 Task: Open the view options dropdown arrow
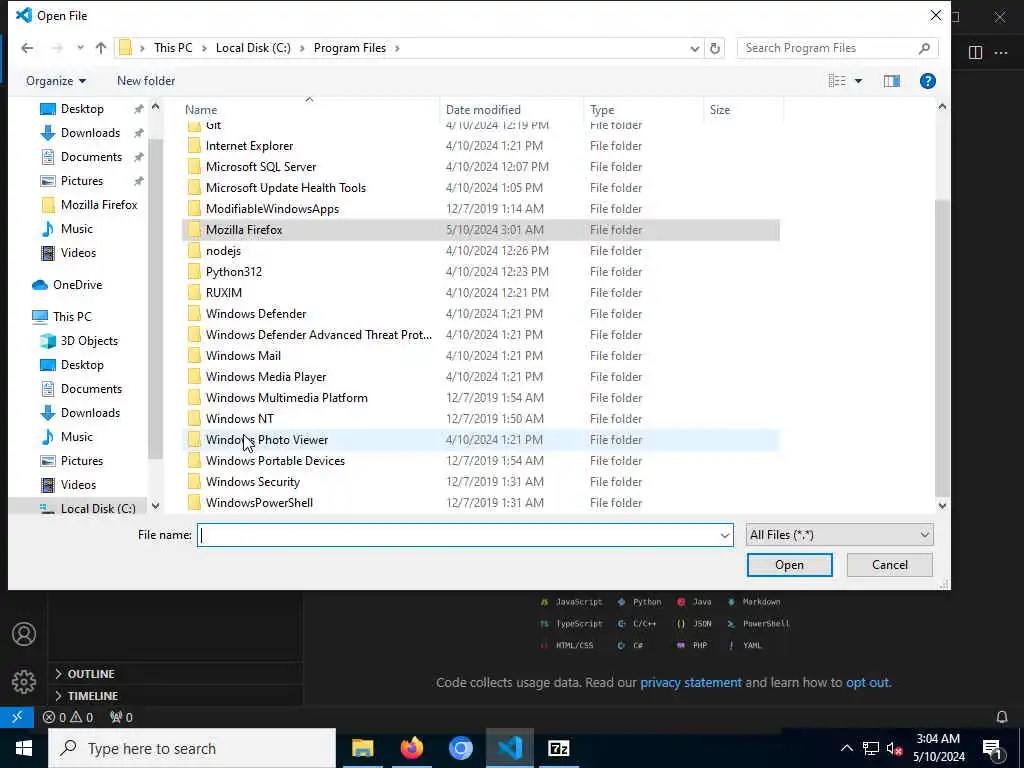click(x=858, y=81)
